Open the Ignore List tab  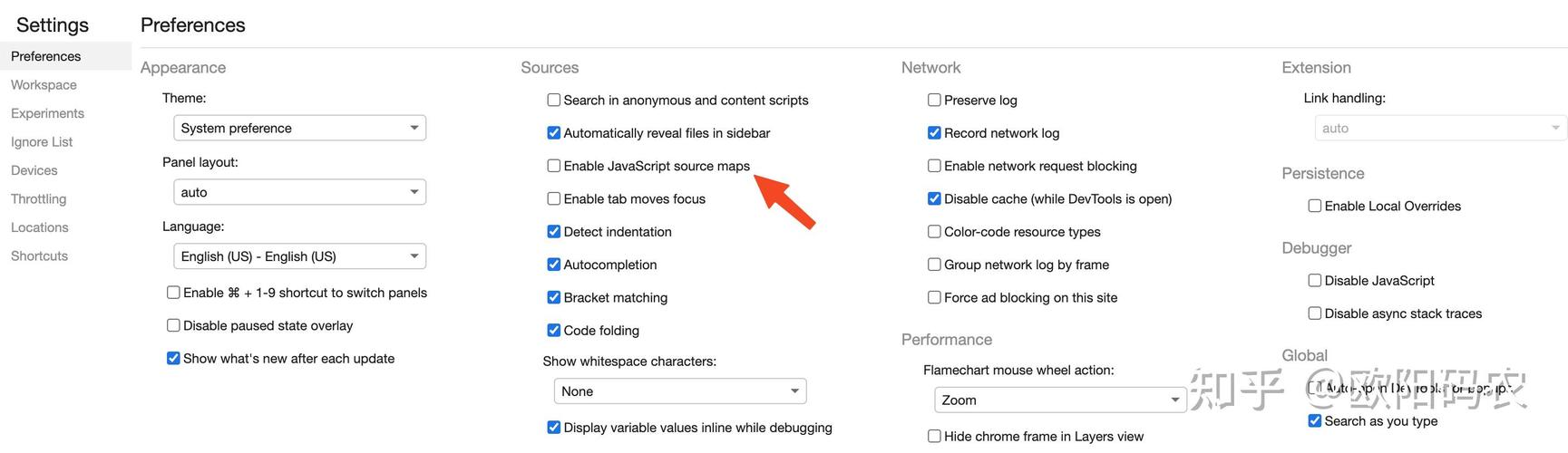[x=42, y=142]
